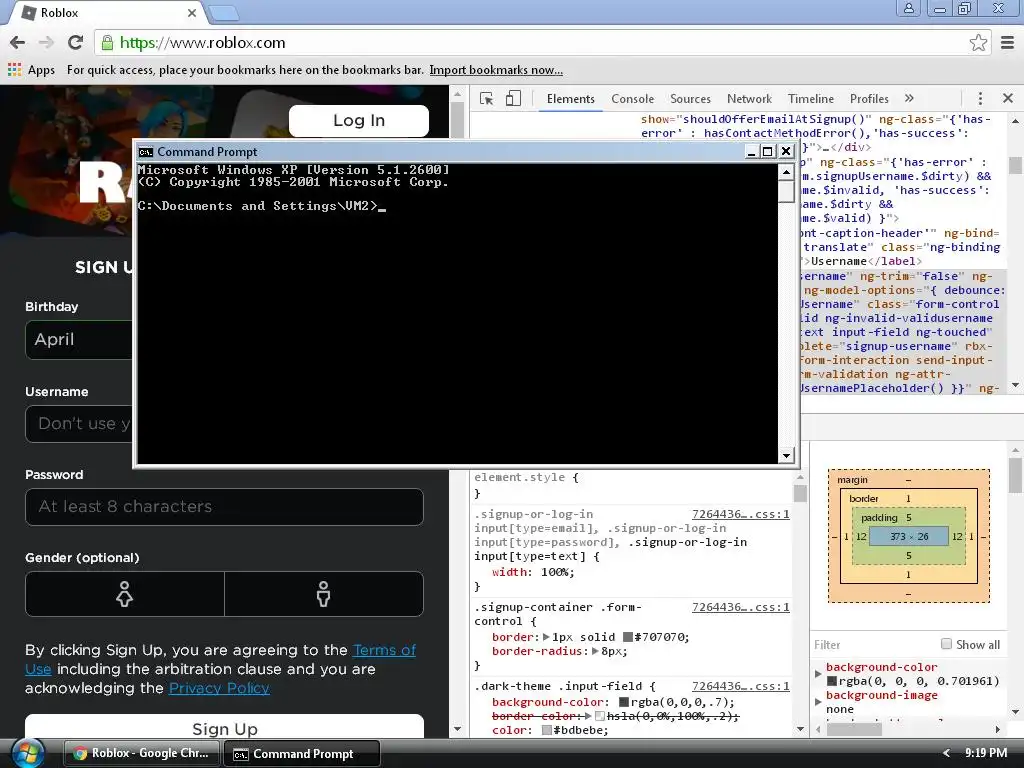Show more DevTools tabs with chevron
This screenshot has height=768, width=1024.
point(909,99)
